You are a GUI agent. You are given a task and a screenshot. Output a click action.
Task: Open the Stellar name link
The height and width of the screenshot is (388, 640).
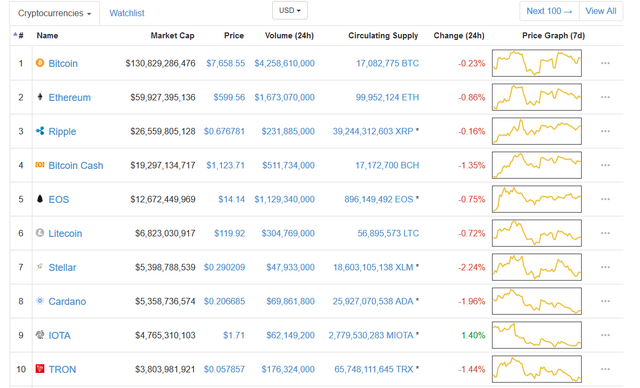62,268
